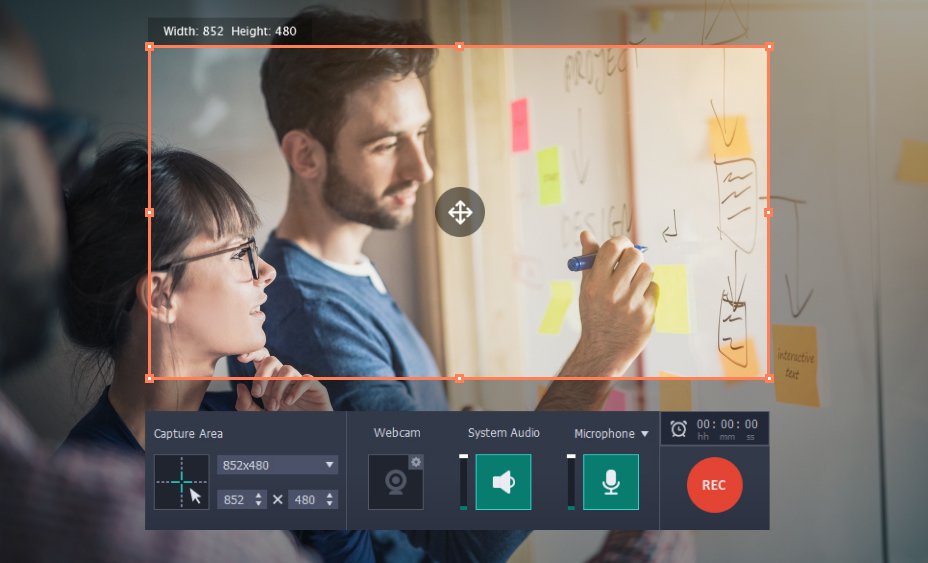Toggle System Audio speaker button
The width and height of the screenshot is (928, 563).
(504, 482)
